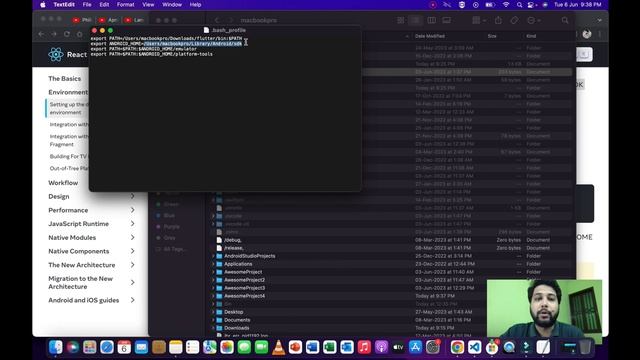Viewport: 640px width, 360px height.
Task: Open the Mail app in the Dock
Action: [x=141, y=347]
